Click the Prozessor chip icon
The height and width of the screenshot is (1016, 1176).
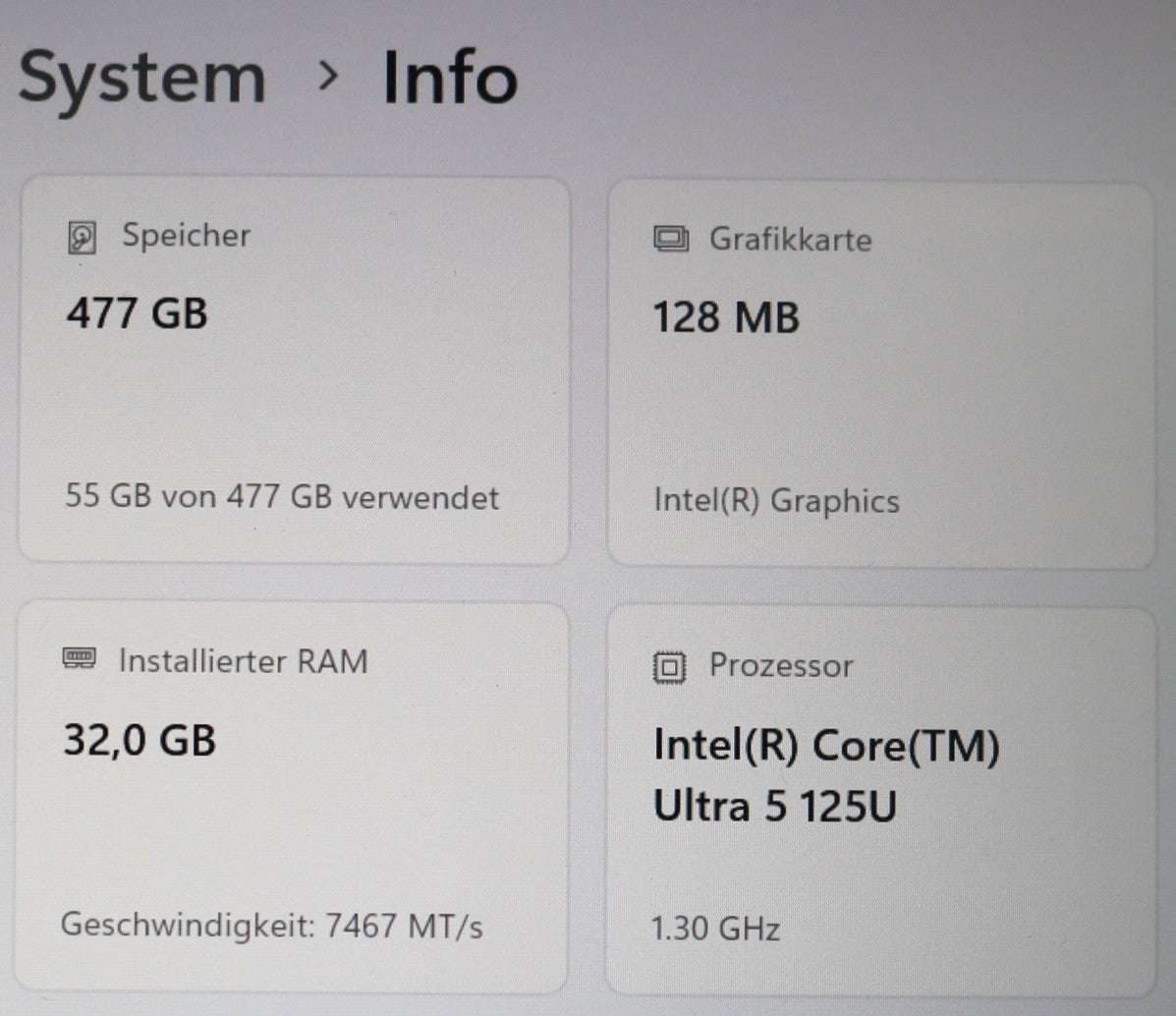(669, 668)
